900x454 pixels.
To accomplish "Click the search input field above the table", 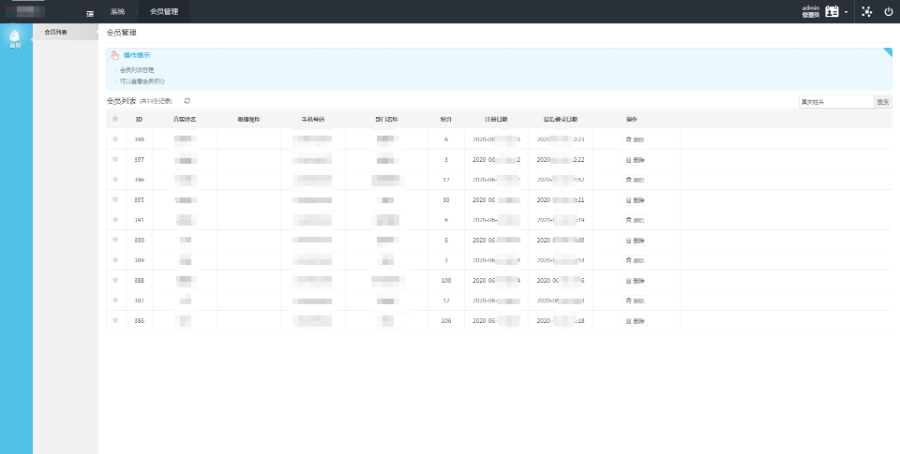I will click(835, 101).
